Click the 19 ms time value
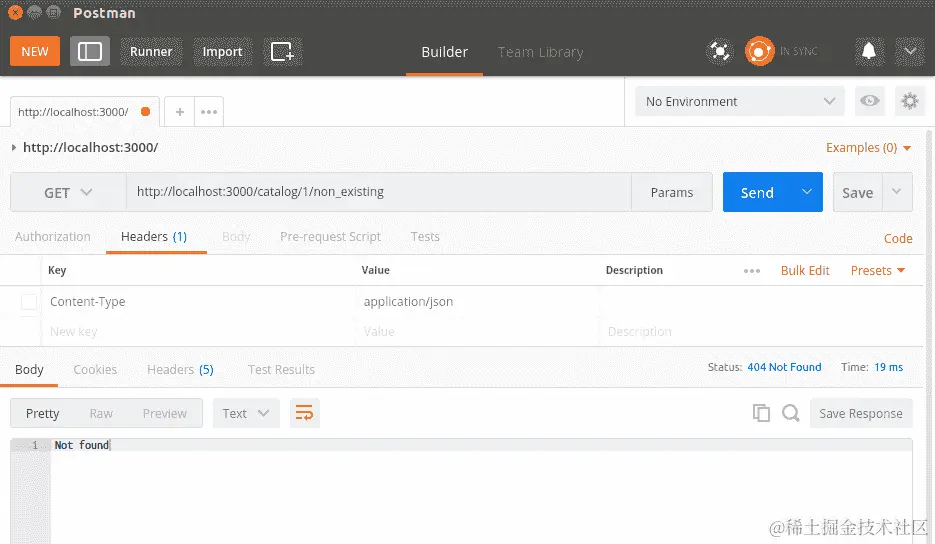Screen dimensions: 935x544 tap(888, 367)
